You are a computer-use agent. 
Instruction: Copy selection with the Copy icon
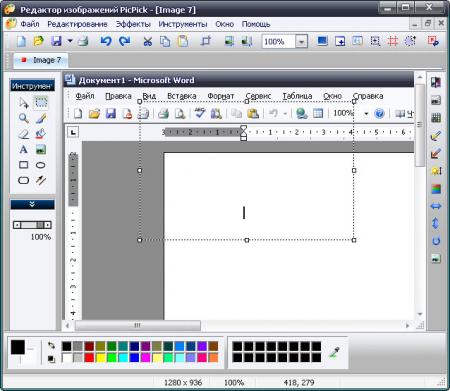pyautogui.click(x=165, y=41)
